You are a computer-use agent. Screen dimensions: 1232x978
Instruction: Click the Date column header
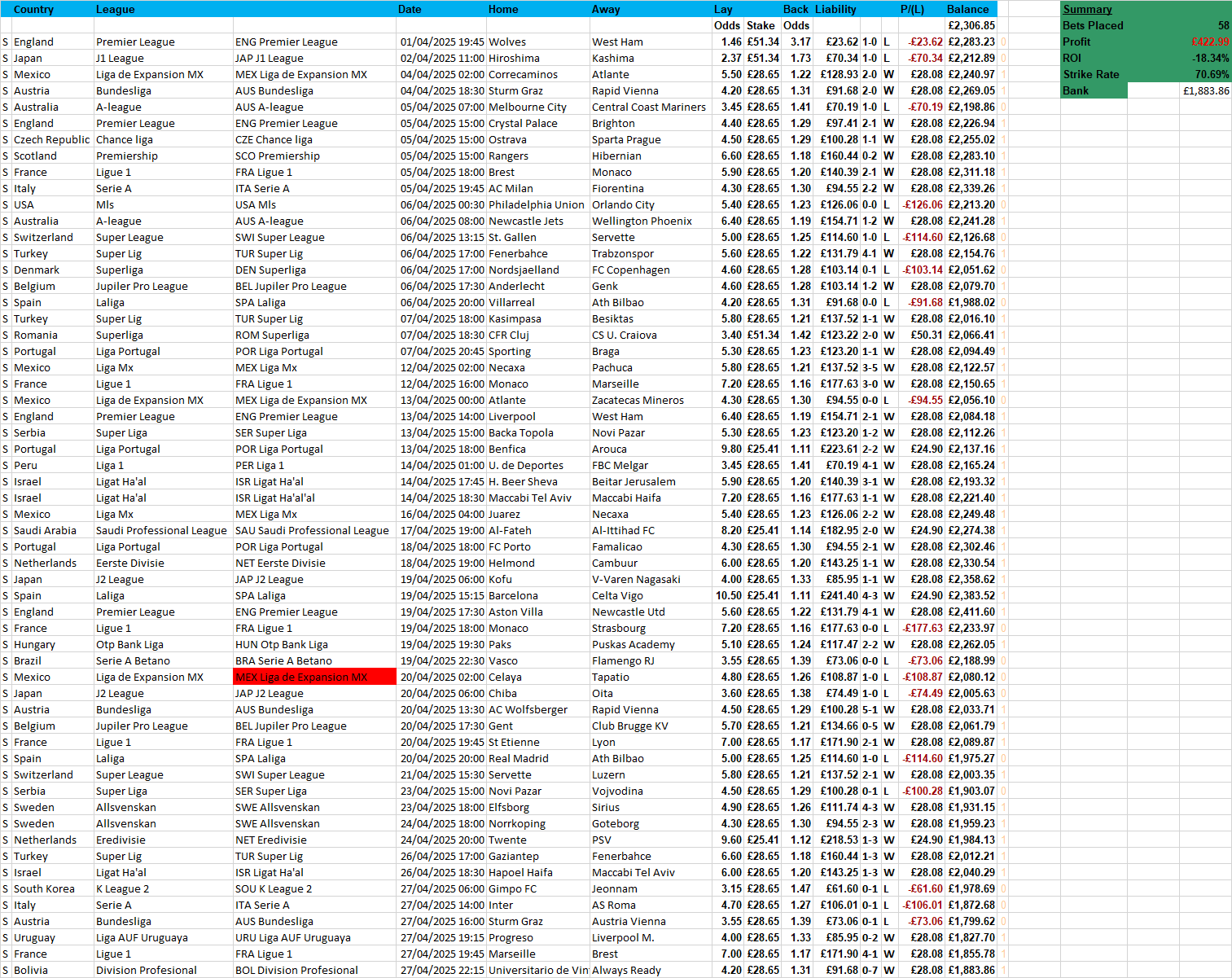pos(410,10)
